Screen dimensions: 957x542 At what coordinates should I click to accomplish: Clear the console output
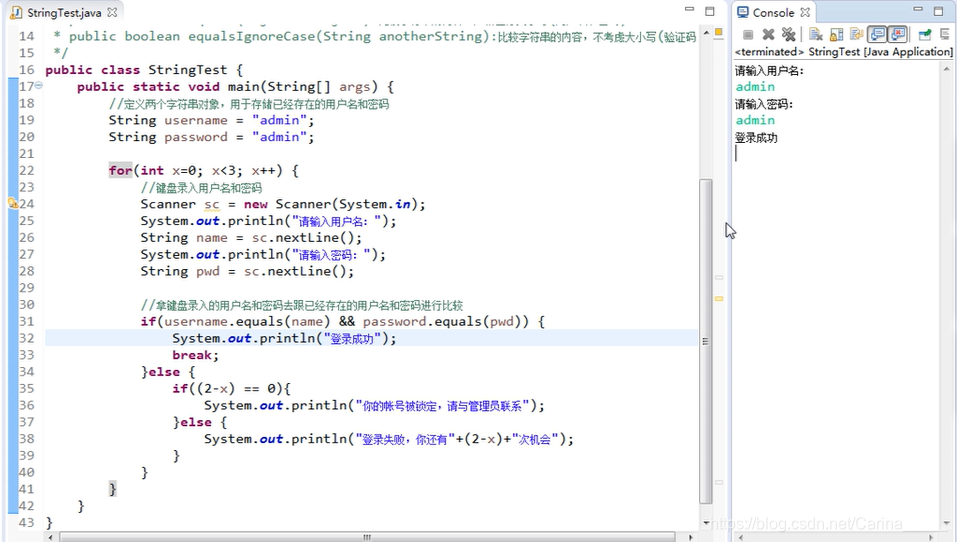815,35
